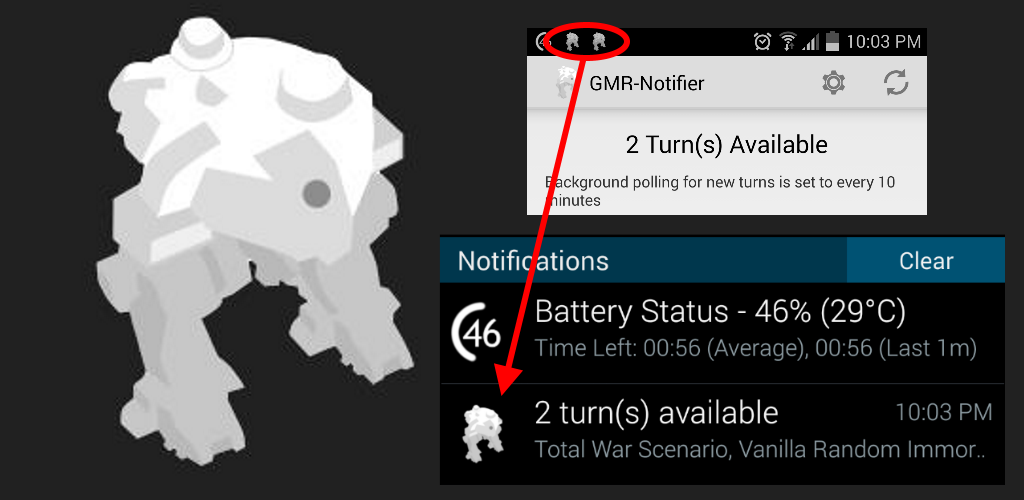Tap the Total War Scenario notification subtitle
Screen dimensions: 1024x500
pos(760,449)
